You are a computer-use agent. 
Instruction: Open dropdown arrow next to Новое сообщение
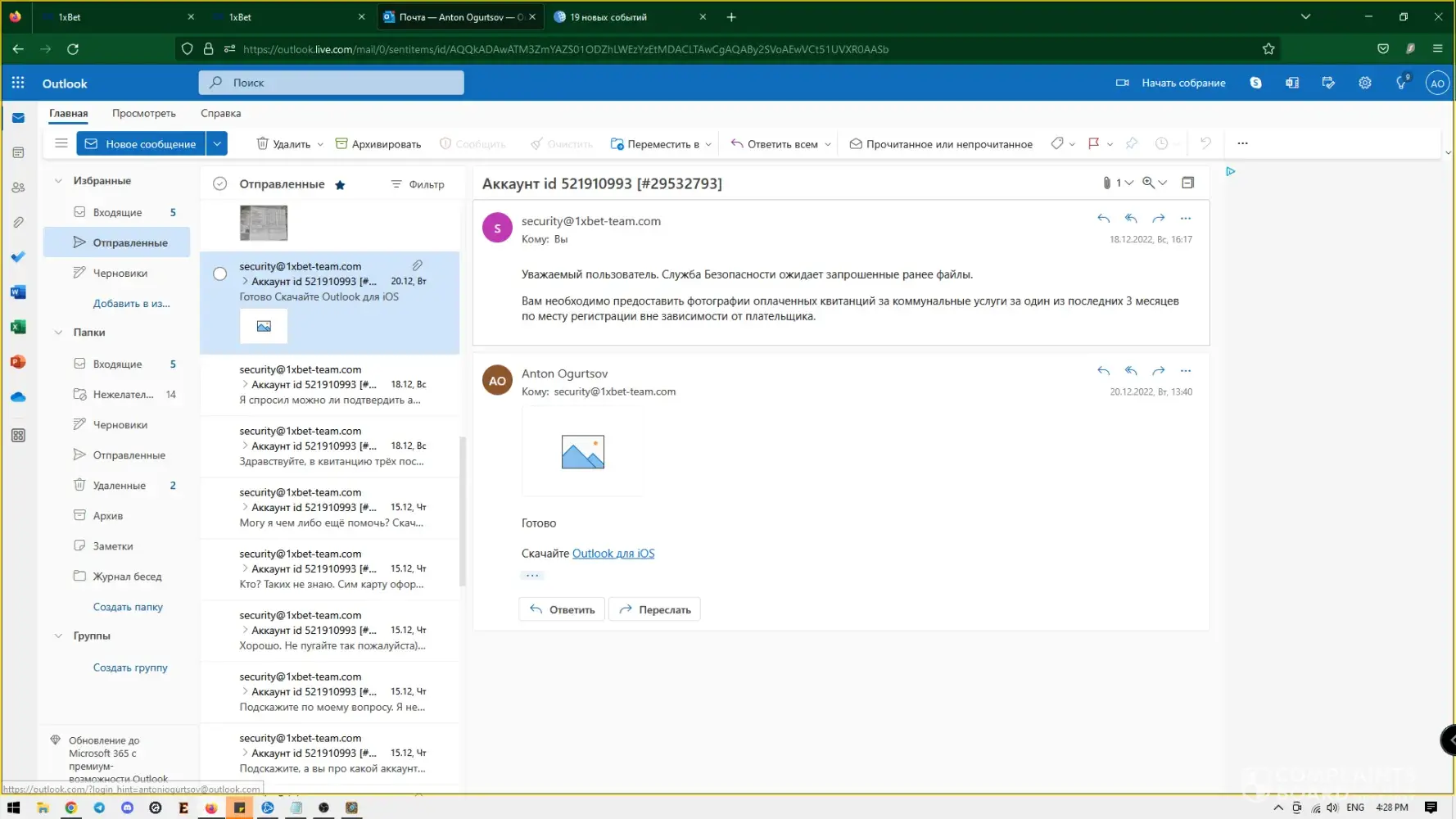[217, 144]
